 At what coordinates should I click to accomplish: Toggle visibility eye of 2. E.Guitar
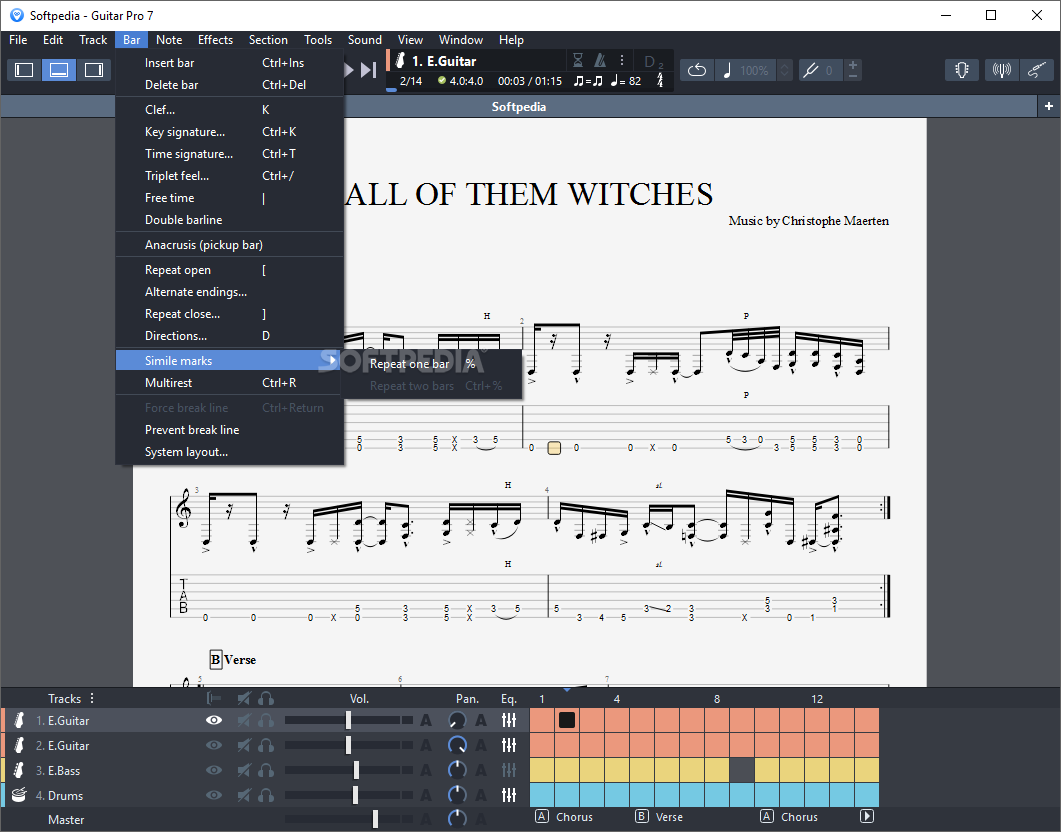click(x=214, y=745)
